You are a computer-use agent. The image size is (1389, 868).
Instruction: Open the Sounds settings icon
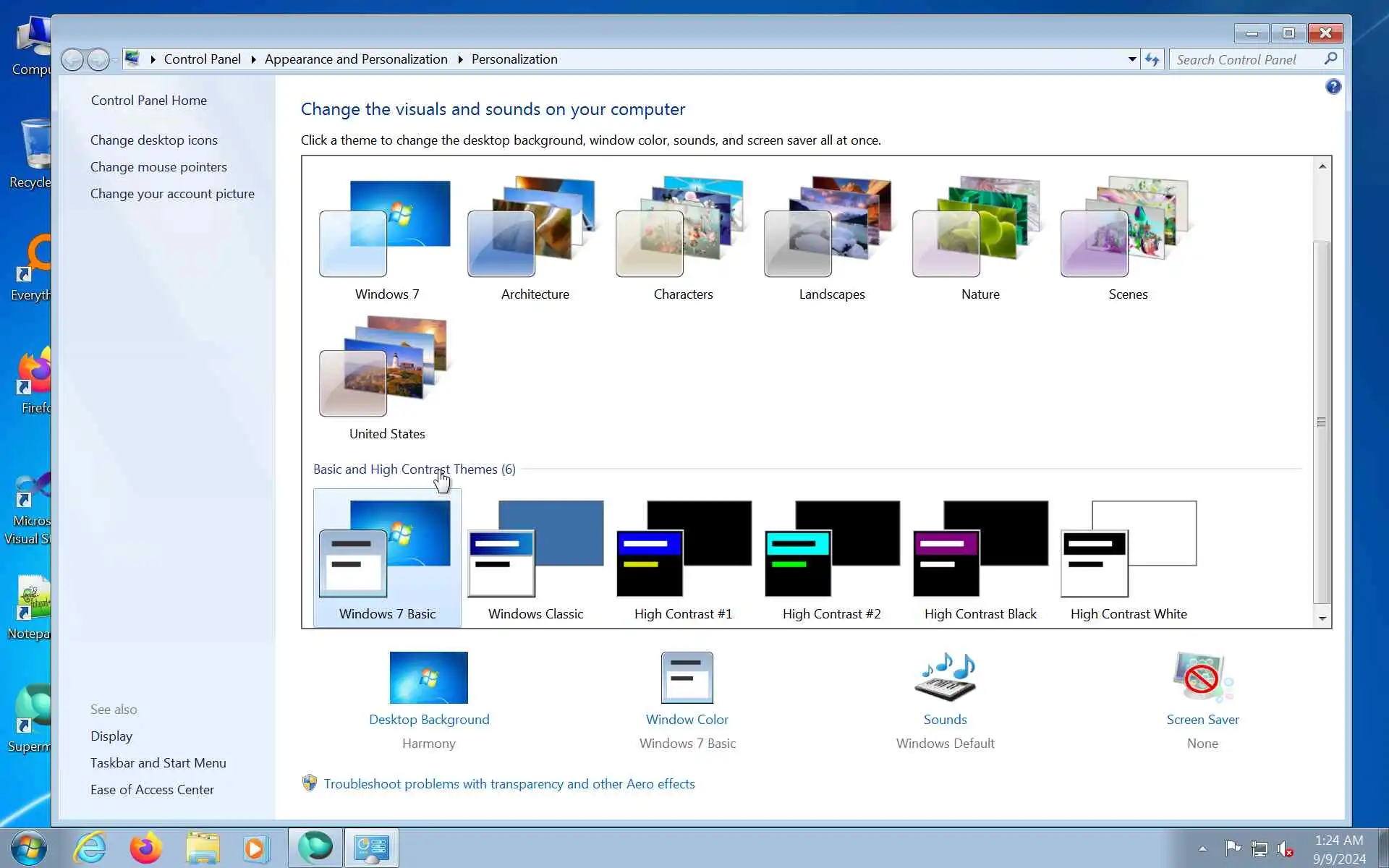coord(945,678)
